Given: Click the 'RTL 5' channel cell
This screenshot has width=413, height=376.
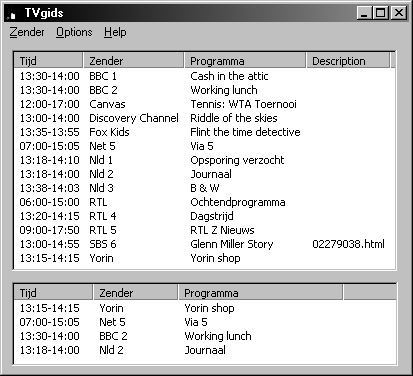Looking at the screenshot, I should [103, 230].
